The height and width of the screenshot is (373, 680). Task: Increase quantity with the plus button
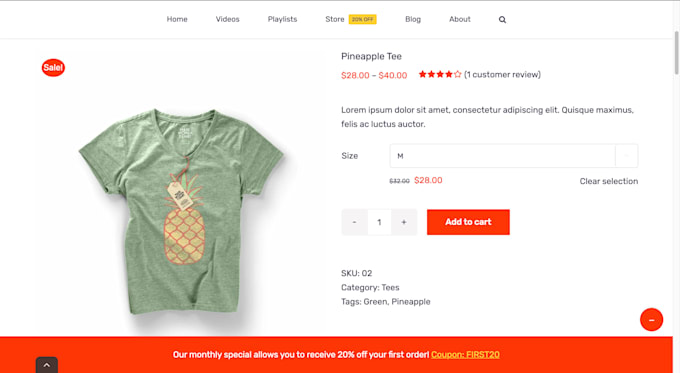(x=404, y=222)
